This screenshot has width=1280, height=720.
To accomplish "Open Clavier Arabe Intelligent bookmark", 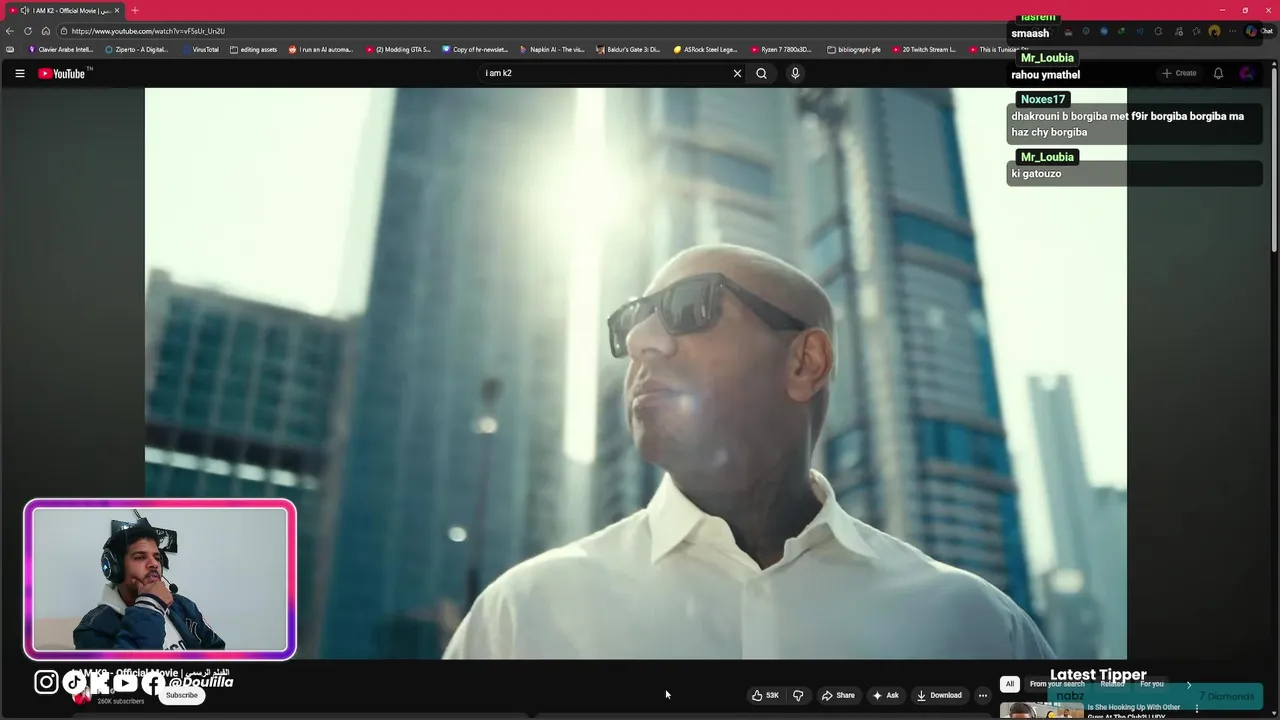I will (x=61, y=49).
